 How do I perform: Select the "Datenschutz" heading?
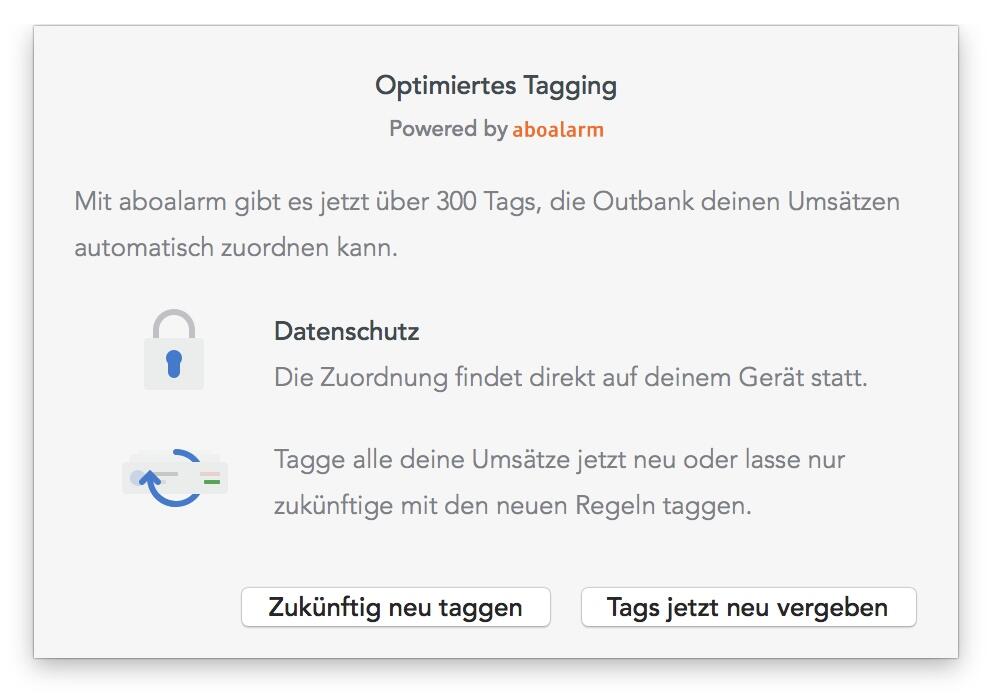[346, 331]
